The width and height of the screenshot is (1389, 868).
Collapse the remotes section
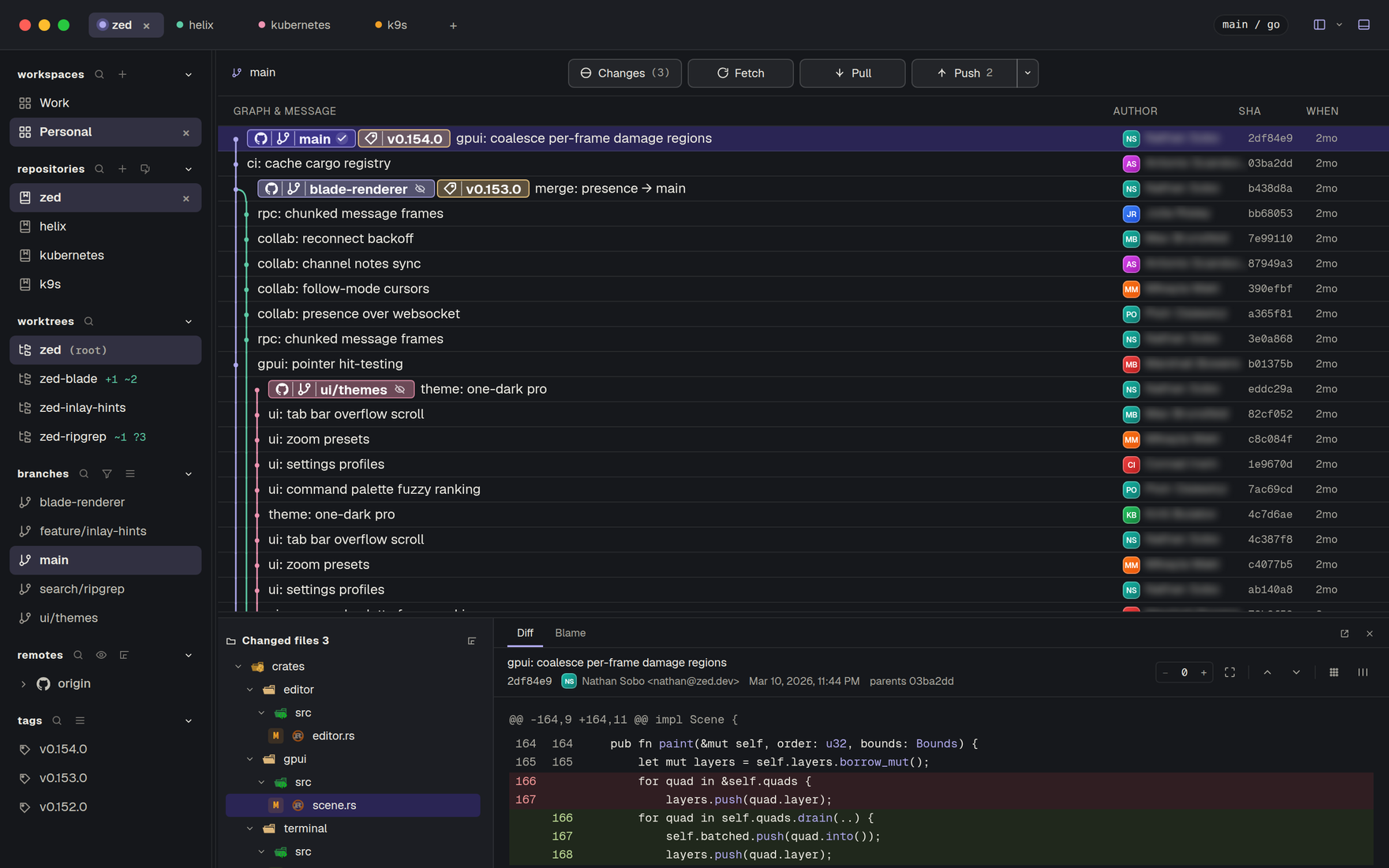[189, 655]
